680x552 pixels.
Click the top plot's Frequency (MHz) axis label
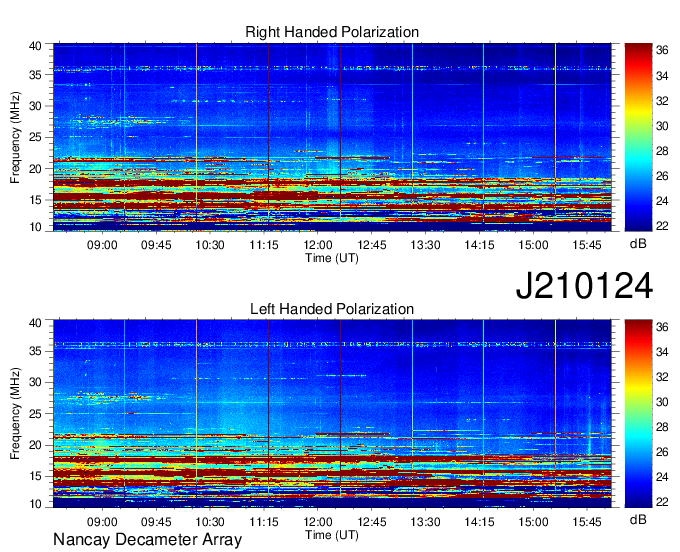click(x=15, y=137)
